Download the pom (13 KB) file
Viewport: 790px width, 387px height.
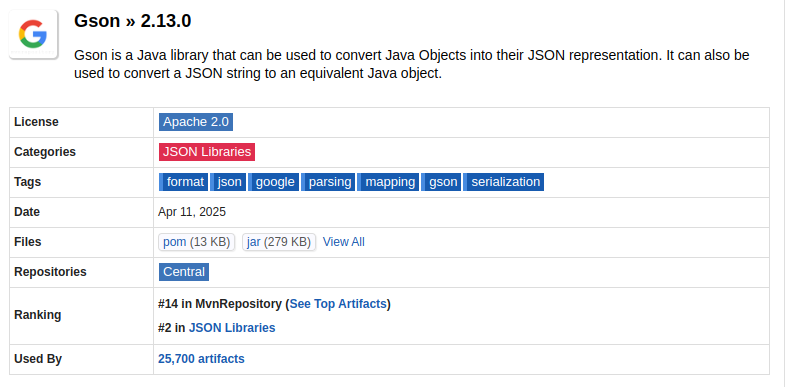[196, 242]
